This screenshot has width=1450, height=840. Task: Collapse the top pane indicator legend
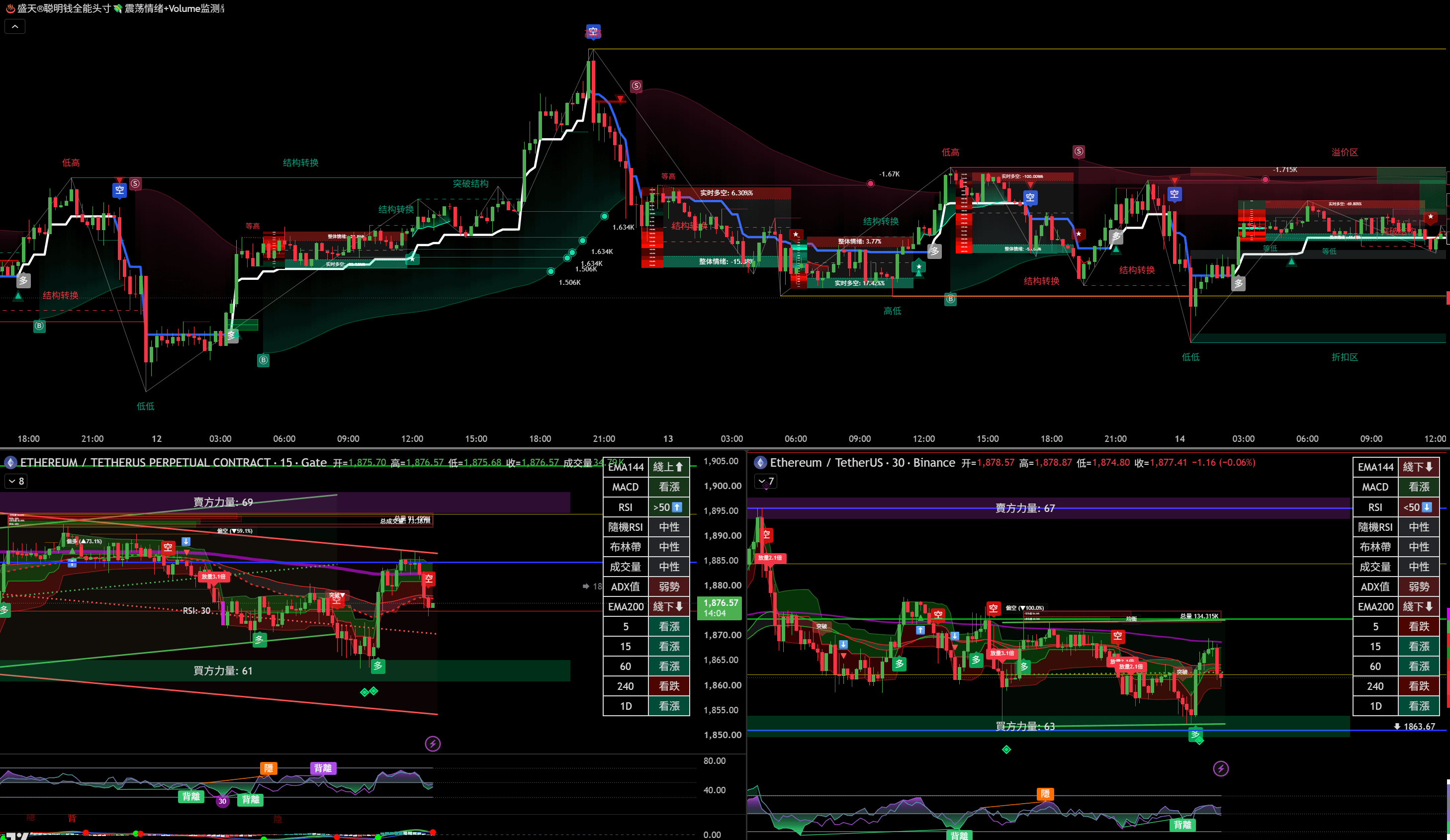15,26
